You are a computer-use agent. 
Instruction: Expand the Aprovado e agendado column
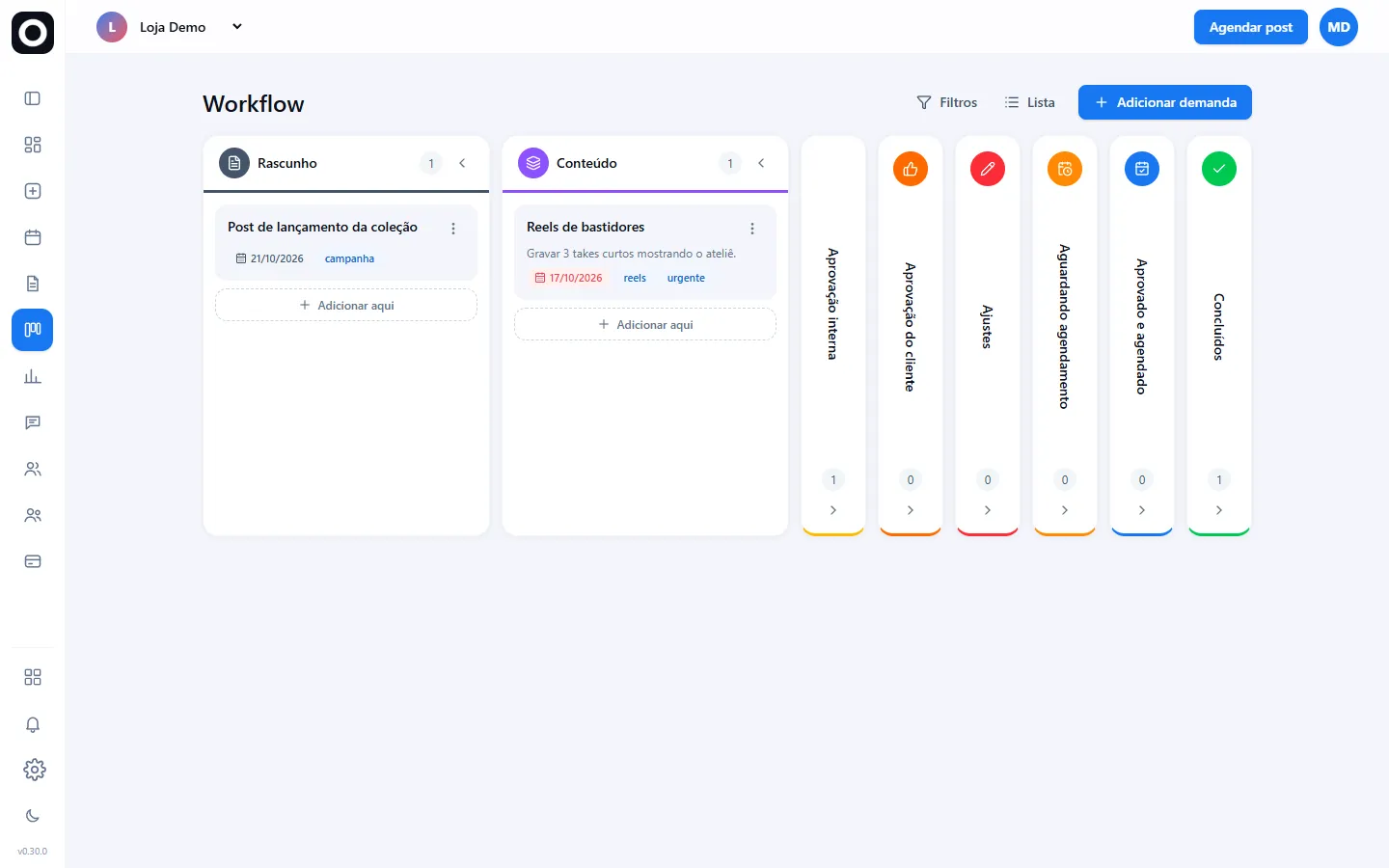coord(1142,510)
